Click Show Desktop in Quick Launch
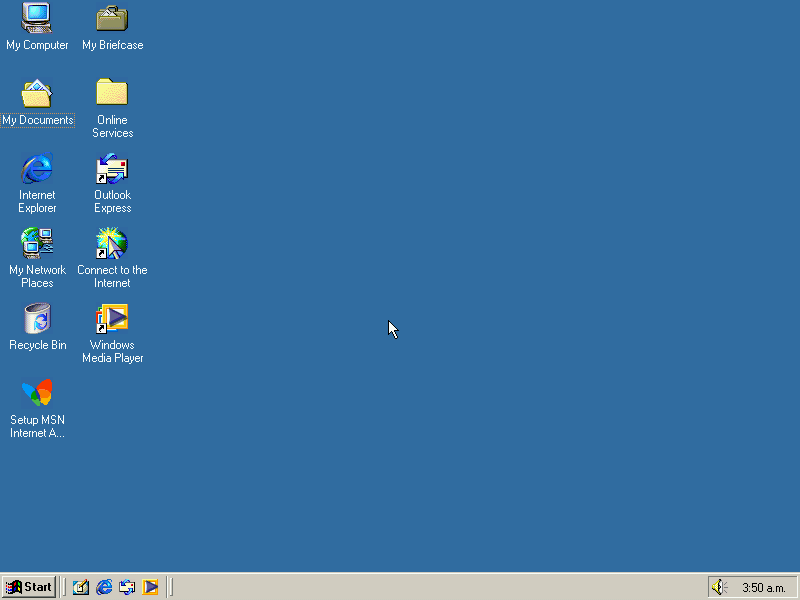 pyautogui.click(x=81, y=587)
